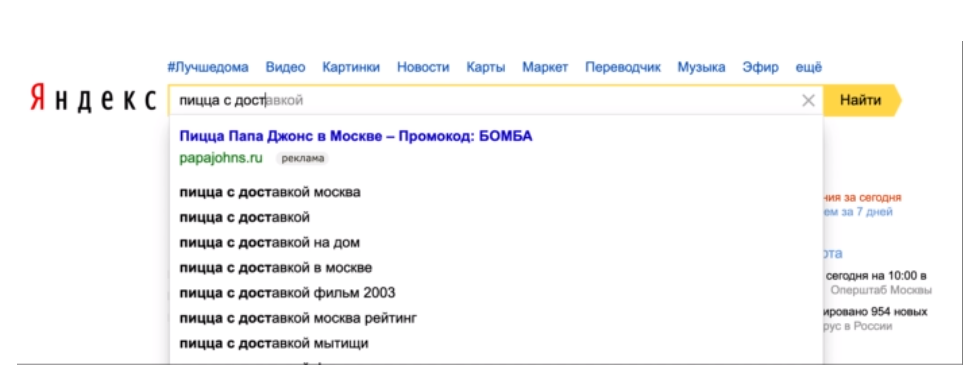
Task: Click the Яндекс logo
Action: click(x=93, y=100)
